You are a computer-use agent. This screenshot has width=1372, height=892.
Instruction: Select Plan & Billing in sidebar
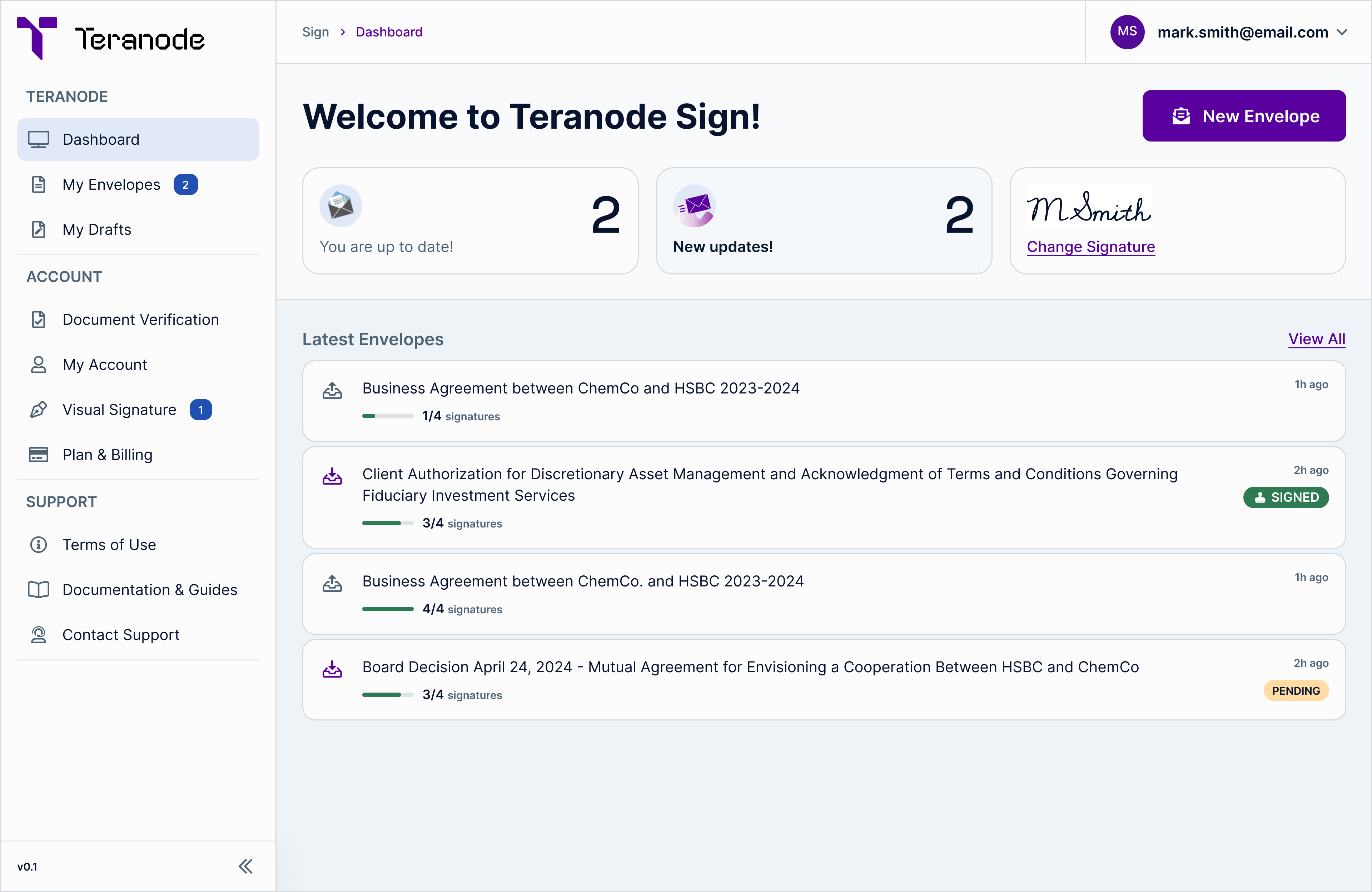107,454
